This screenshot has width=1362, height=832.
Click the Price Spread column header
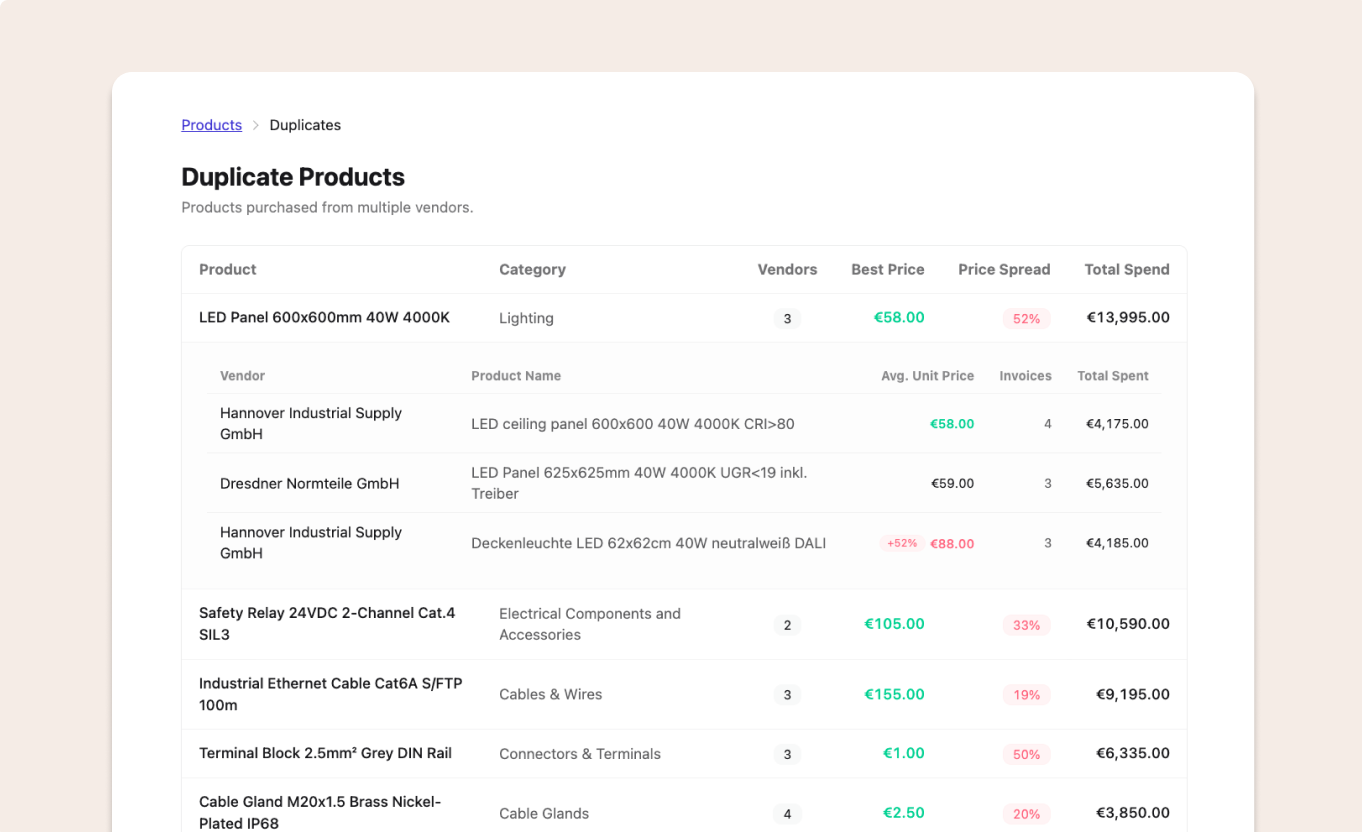pyautogui.click(x=1003, y=270)
